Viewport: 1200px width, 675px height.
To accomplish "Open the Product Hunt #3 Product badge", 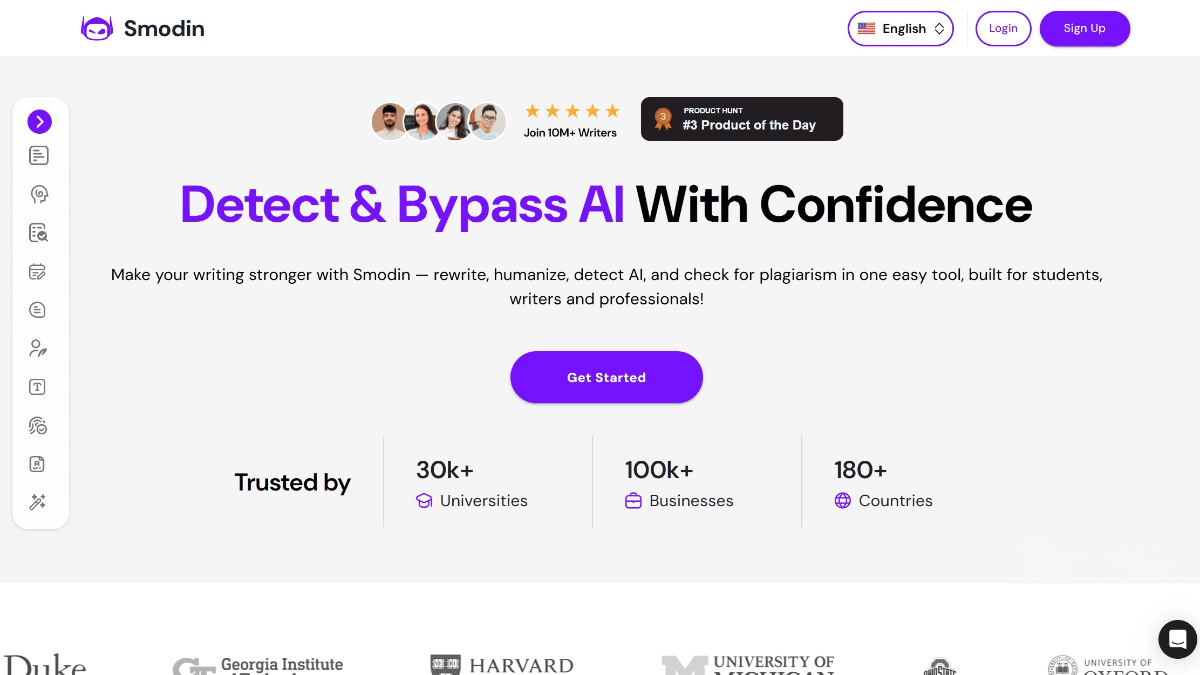I will pyautogui.click(x=742, y=119).
